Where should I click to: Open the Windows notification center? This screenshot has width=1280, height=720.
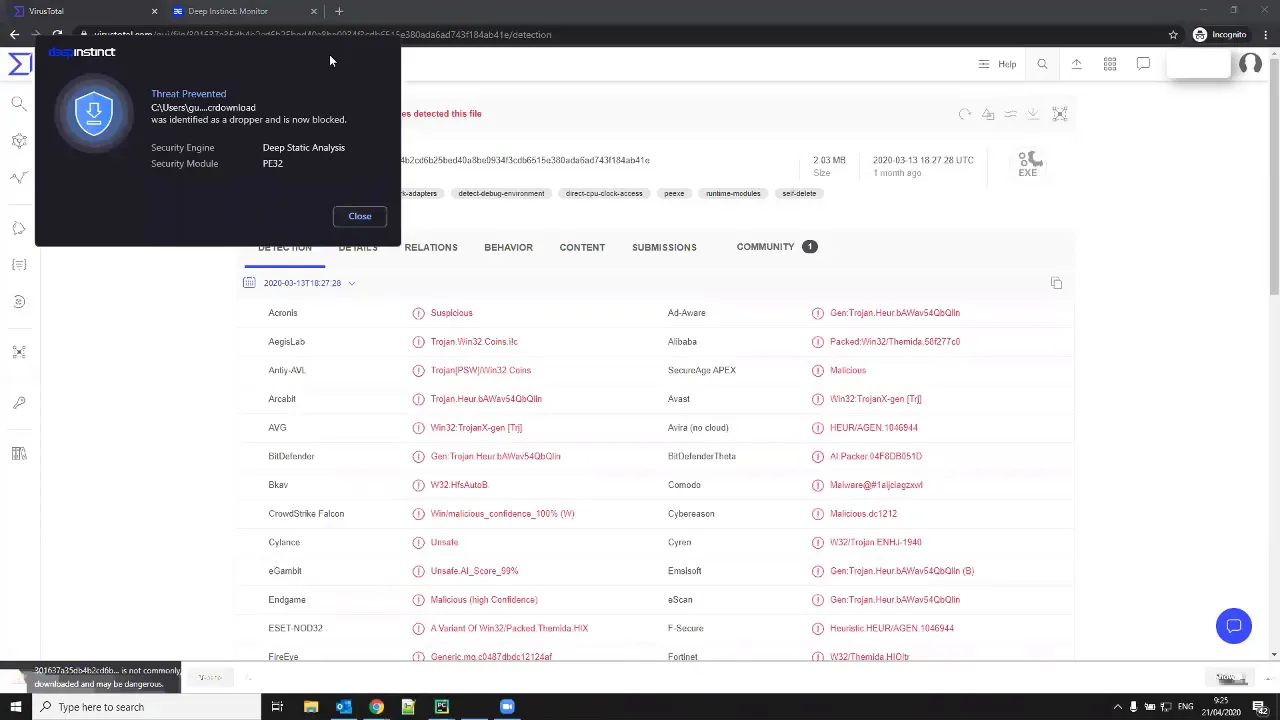pyautogui.click(x=1260, y=707)
